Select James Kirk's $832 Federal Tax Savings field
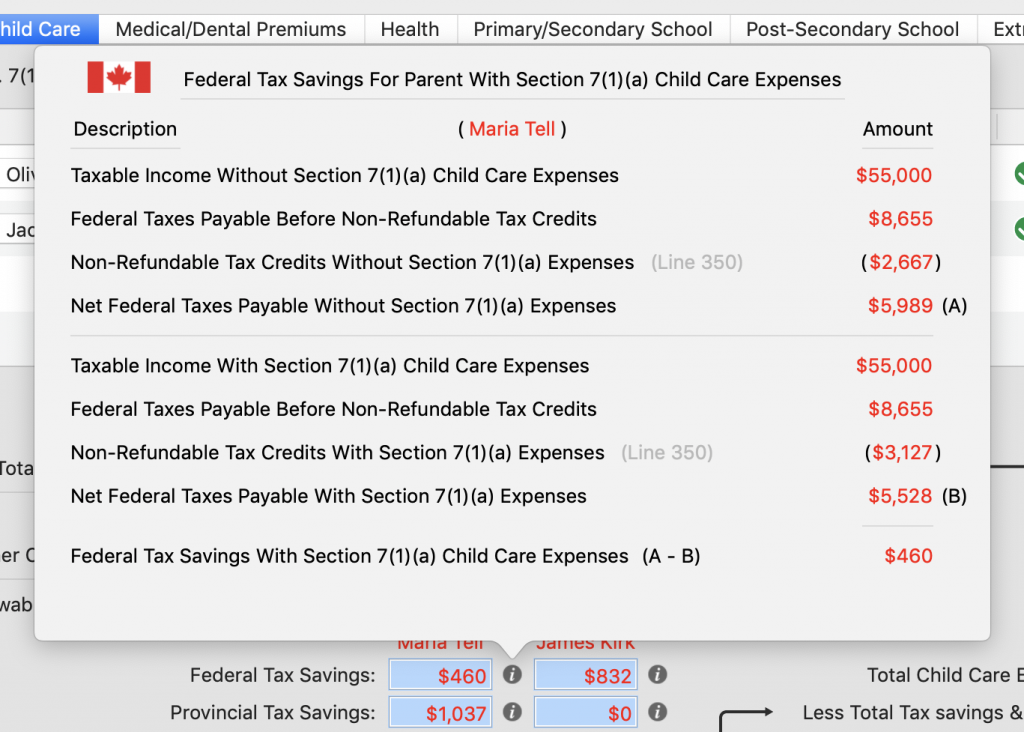This screenshot has width=1024, height=732. point(585,676)
